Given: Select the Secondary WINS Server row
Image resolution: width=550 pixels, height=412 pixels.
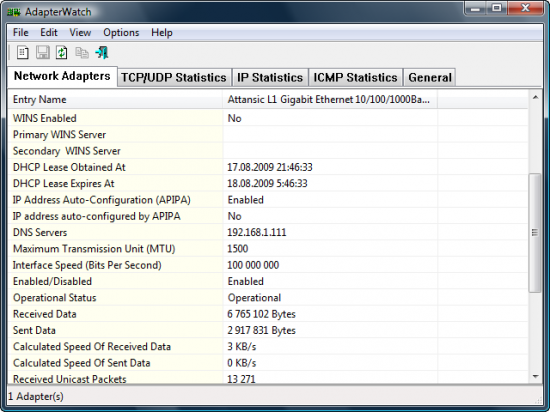Looking at the screenshot, I should point(268,151).
